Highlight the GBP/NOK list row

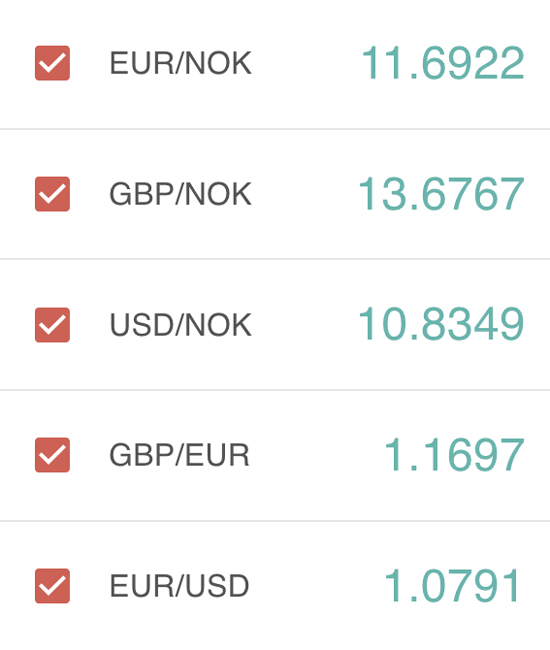point(275,194)
